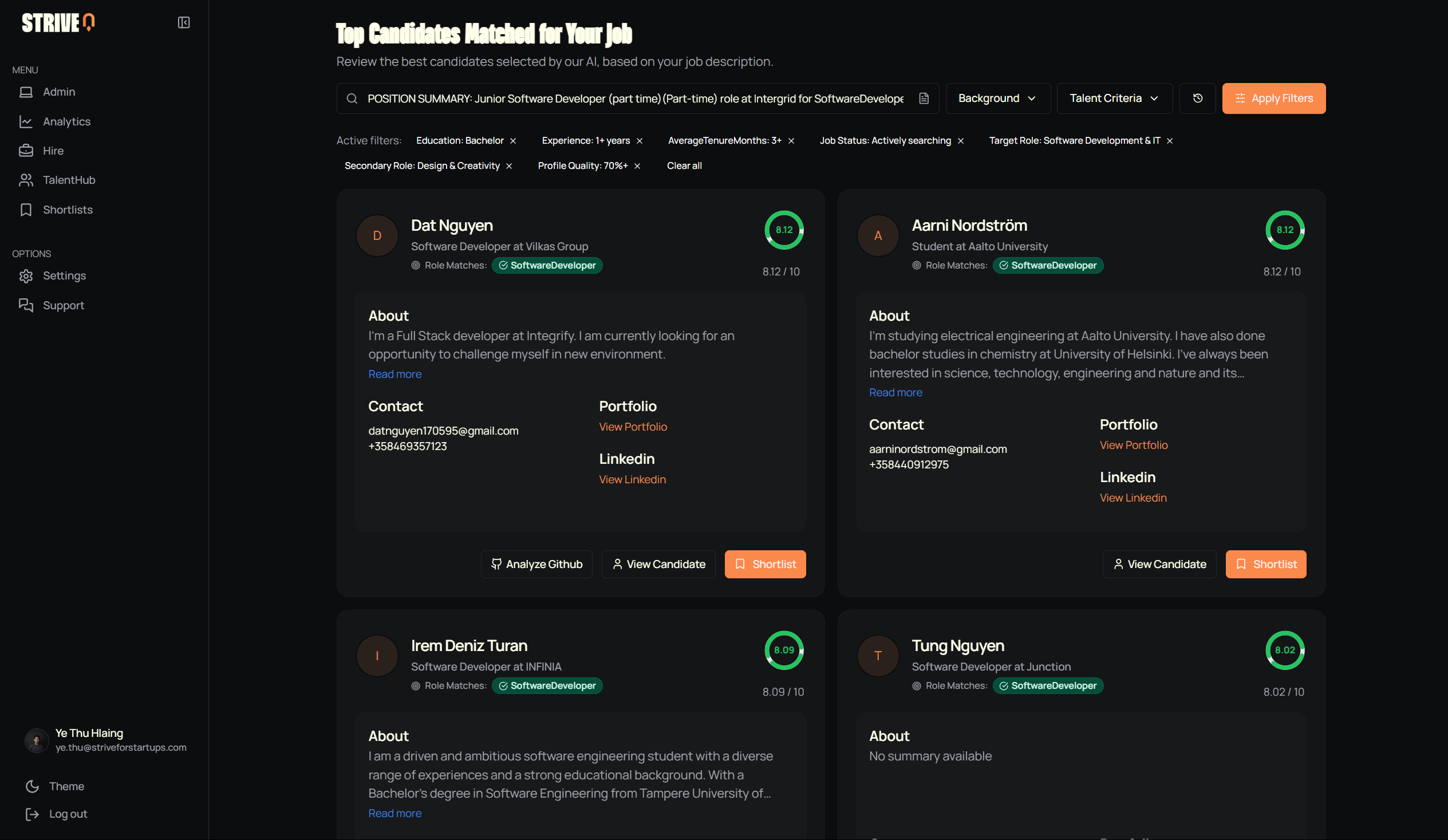Remove Secondary Role: Design & Creativity filter

[x=509, y=166]
